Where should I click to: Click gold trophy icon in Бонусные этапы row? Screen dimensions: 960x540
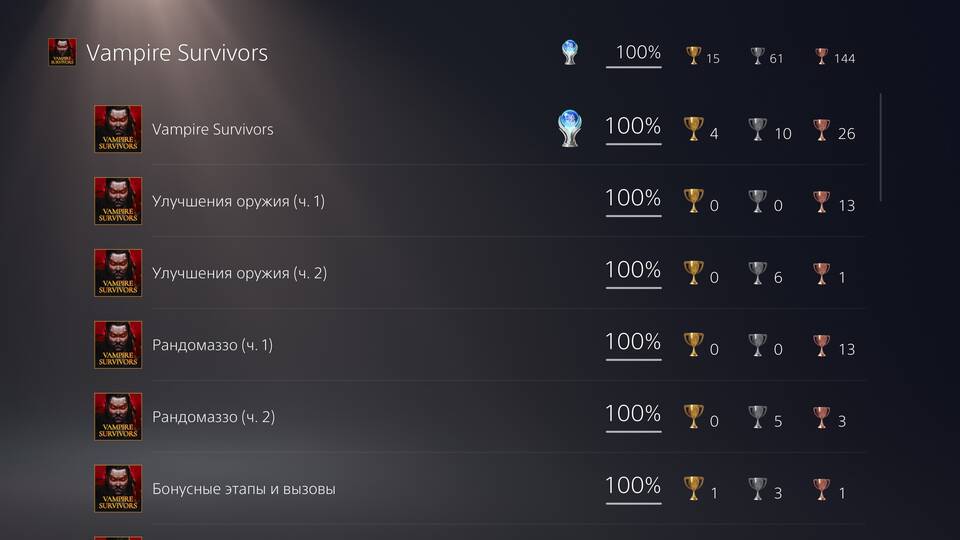point(693,489)
